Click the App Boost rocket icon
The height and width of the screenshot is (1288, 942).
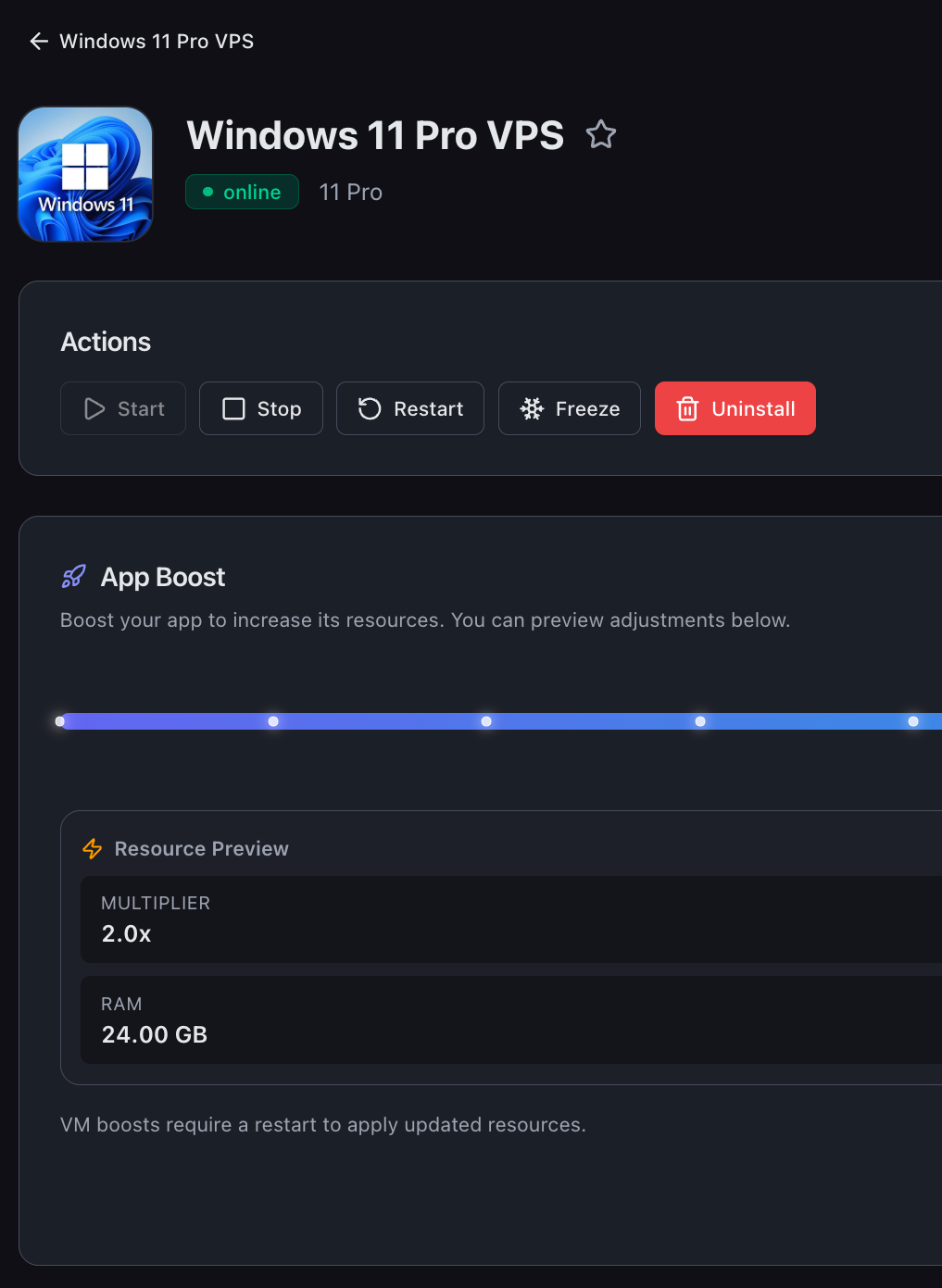[74, 577]
